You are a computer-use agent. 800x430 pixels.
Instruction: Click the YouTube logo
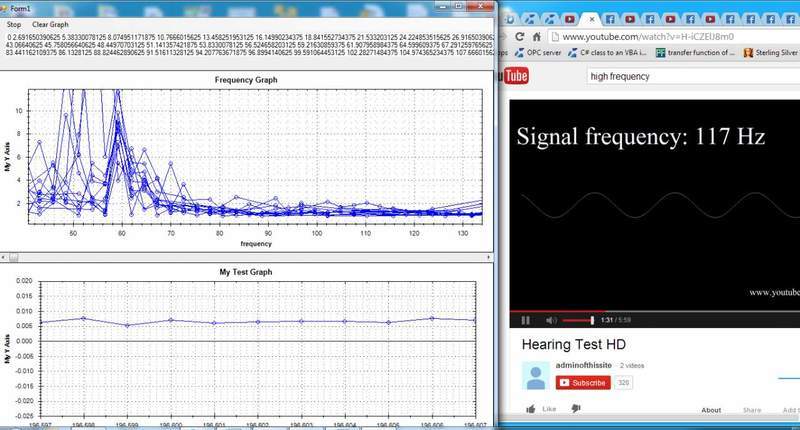(x=513, y=77)
